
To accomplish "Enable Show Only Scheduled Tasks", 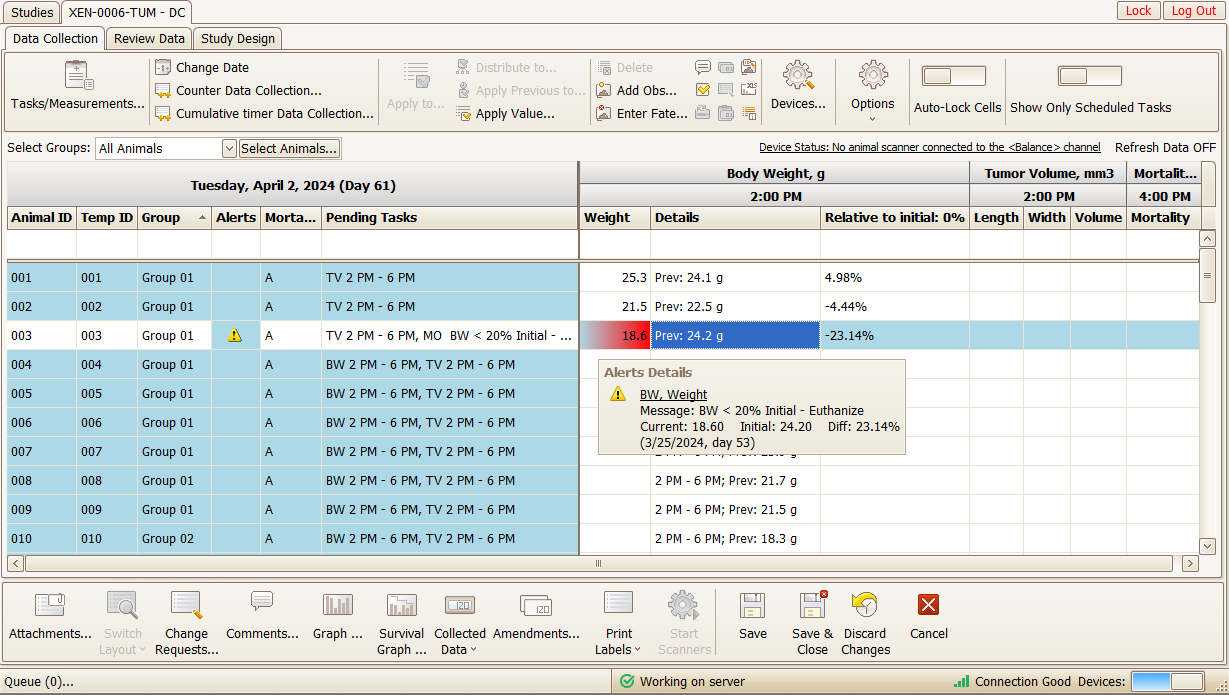I will tap(1089, 75).
